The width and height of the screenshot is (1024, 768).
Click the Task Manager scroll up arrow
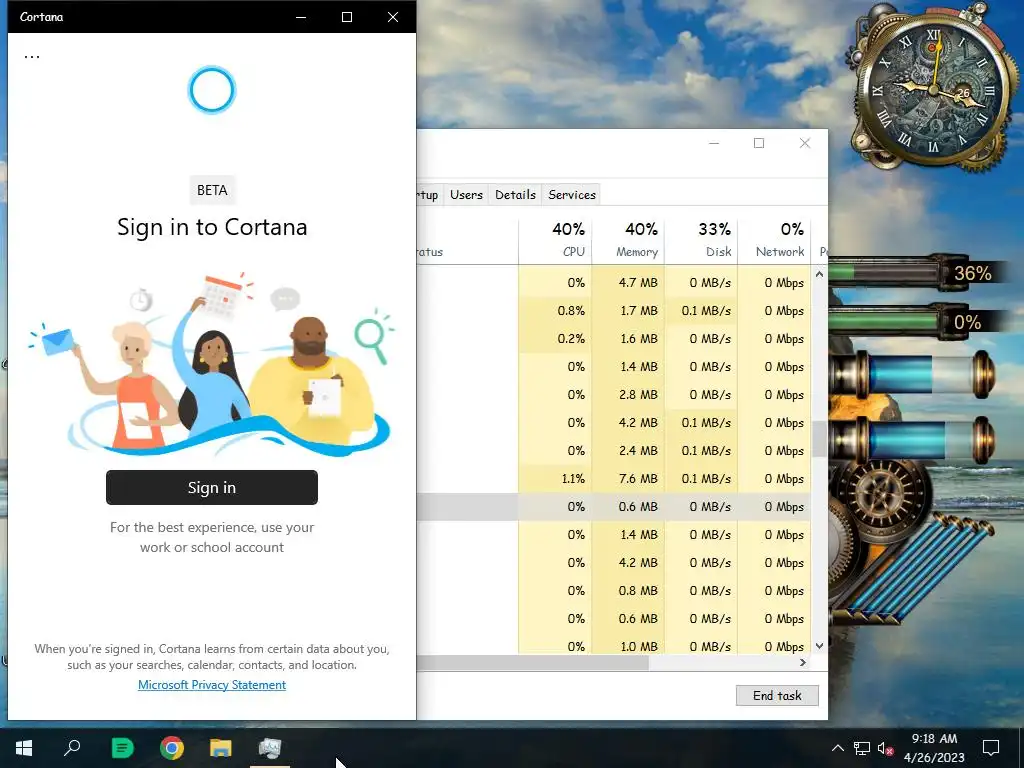[x=819, y=274]
